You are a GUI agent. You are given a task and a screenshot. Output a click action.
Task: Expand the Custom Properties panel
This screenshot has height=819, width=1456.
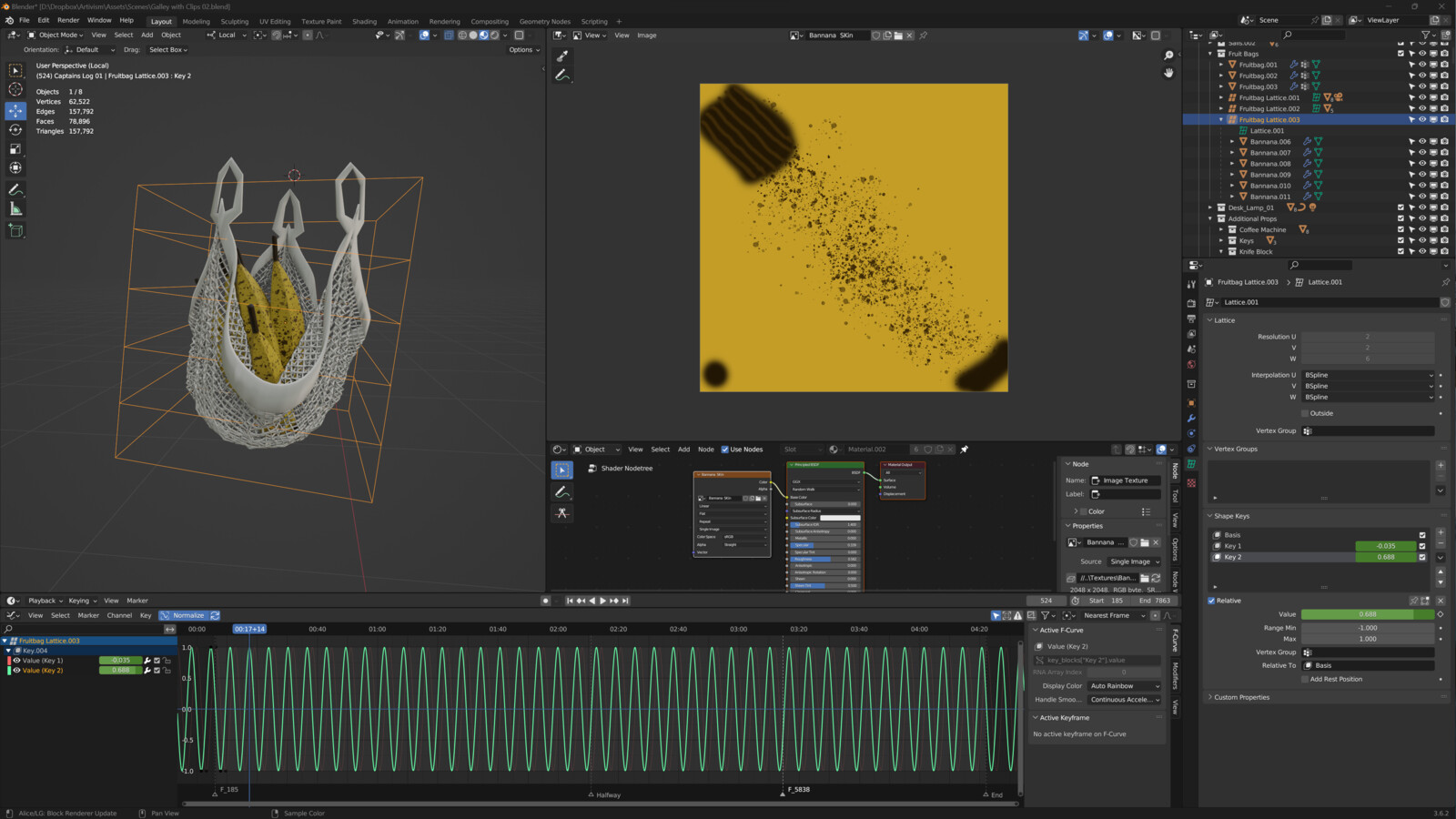pos(1241,697)
